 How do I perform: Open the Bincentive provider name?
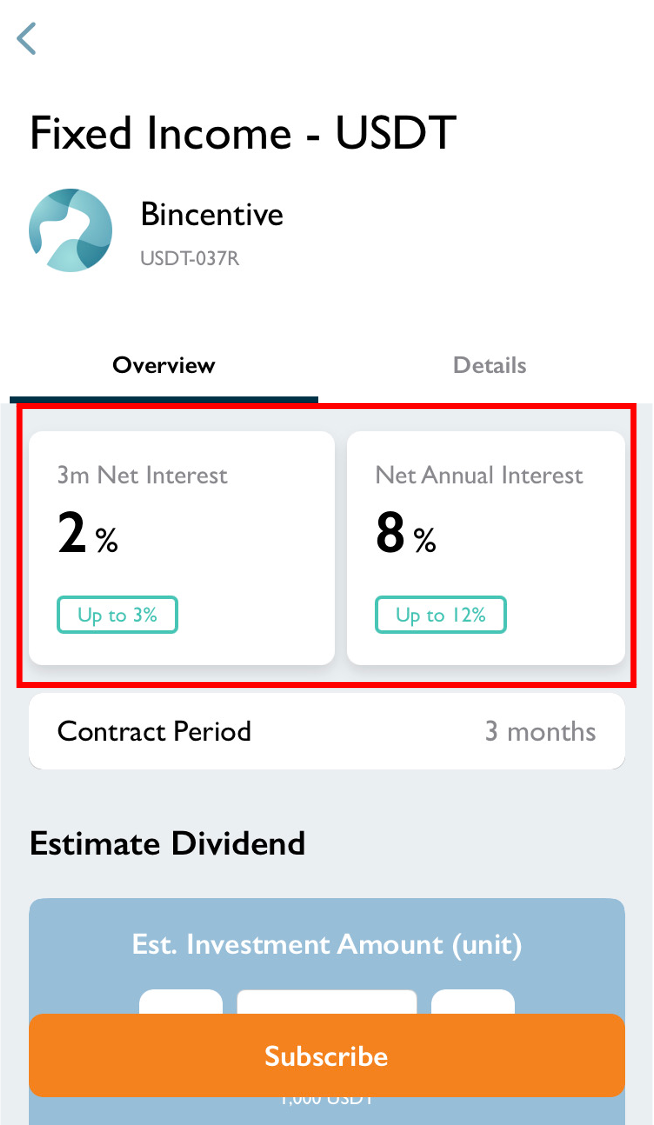click(212, 214)
